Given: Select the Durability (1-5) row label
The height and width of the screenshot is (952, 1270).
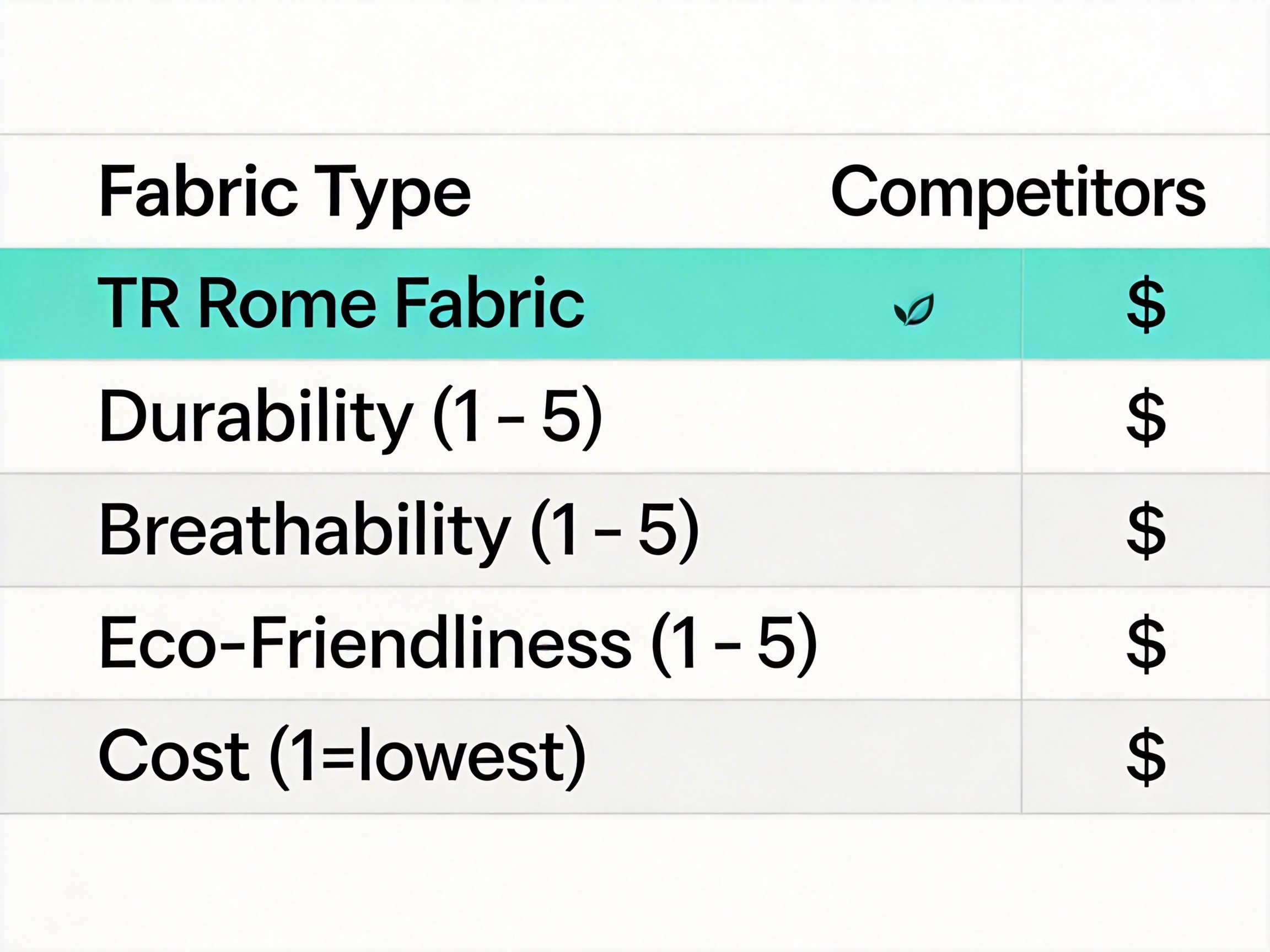Looking at the screenshot, I should pyautogui.click(x=350, y=416).
